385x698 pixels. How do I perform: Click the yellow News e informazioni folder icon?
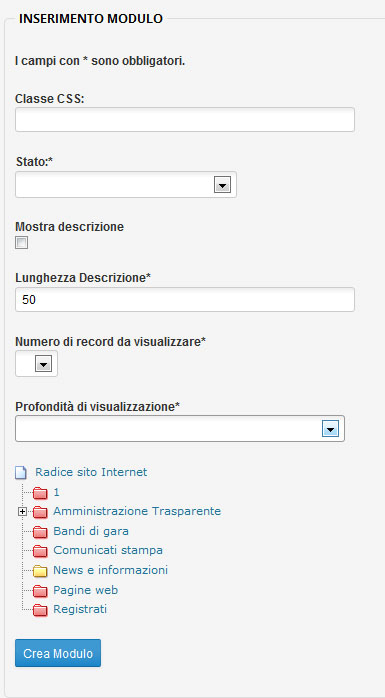pos(41,571)
